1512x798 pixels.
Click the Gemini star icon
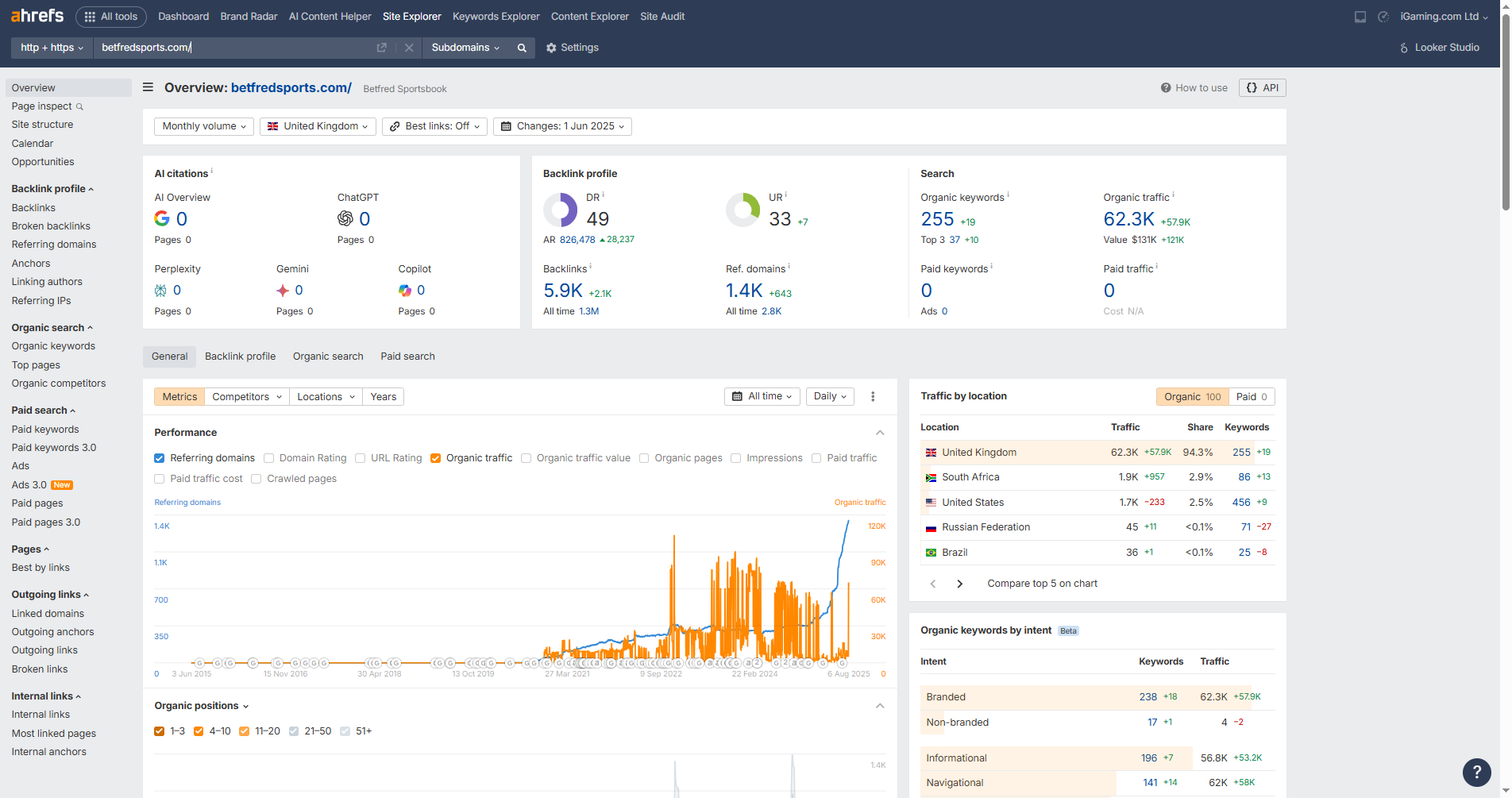tap(283, 291)
